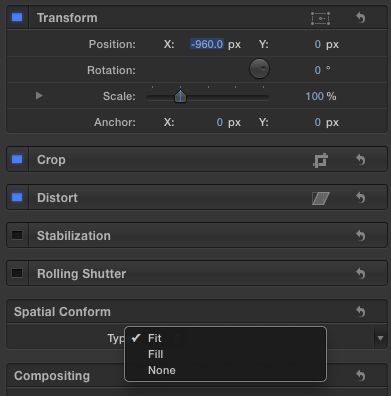Open the Spatial Conform Type dropdown arrow
This screenshot has width=391, height=396.
pos(380,338)
